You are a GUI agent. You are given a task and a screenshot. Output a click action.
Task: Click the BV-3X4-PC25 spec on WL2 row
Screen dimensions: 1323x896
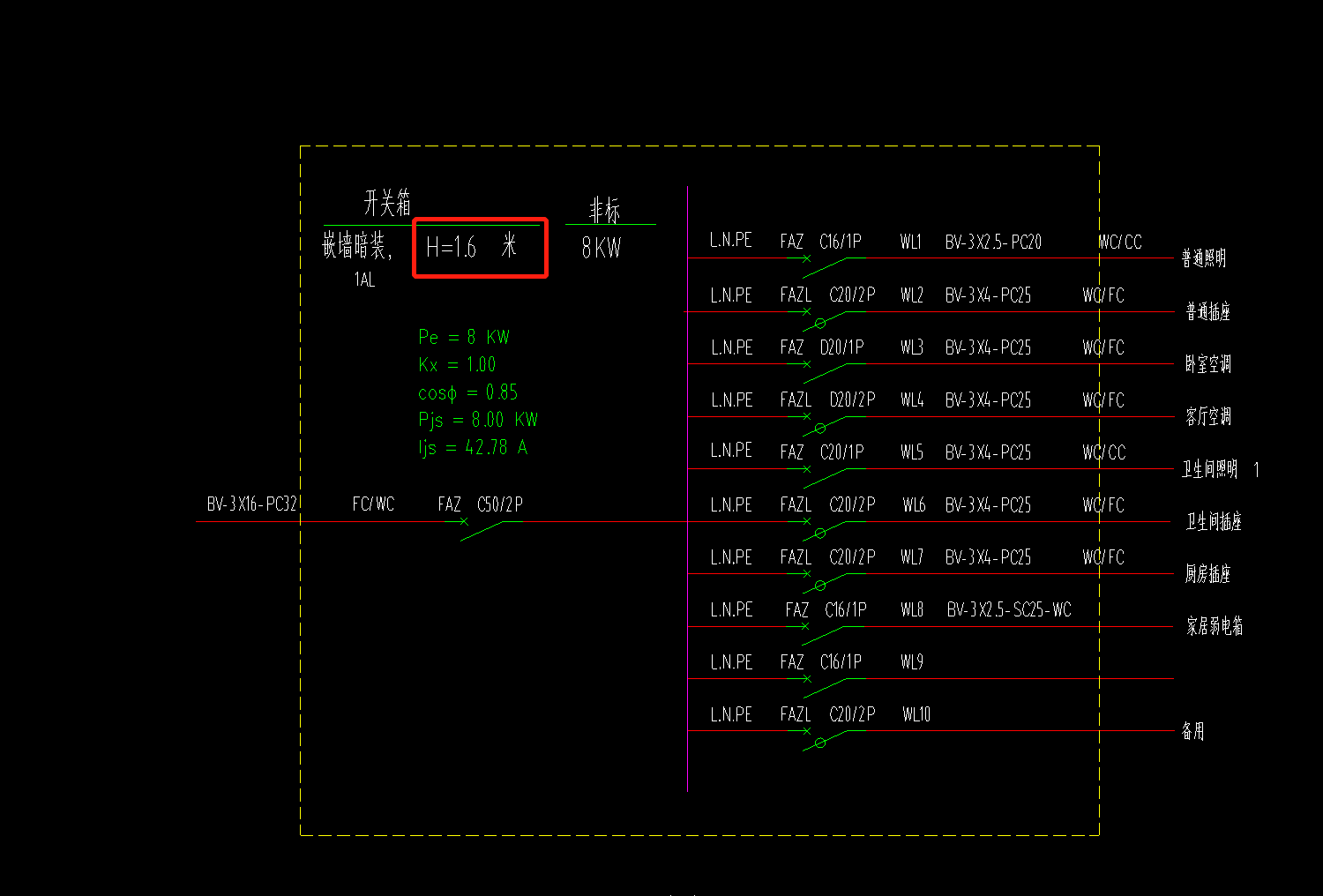coord(988,295)
